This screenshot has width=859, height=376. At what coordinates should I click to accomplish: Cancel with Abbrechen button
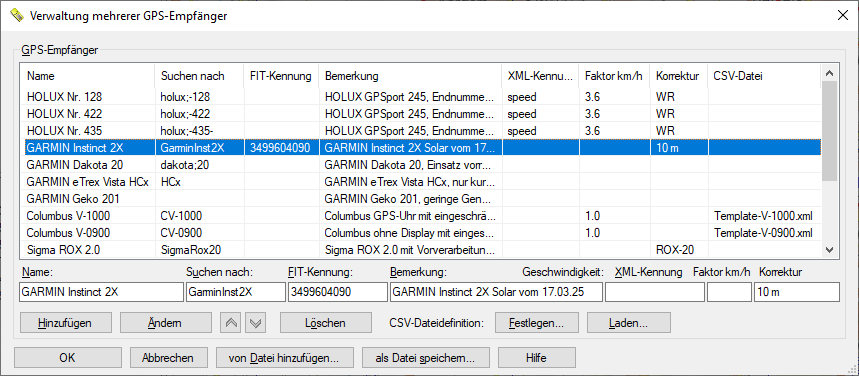(168, 358)
